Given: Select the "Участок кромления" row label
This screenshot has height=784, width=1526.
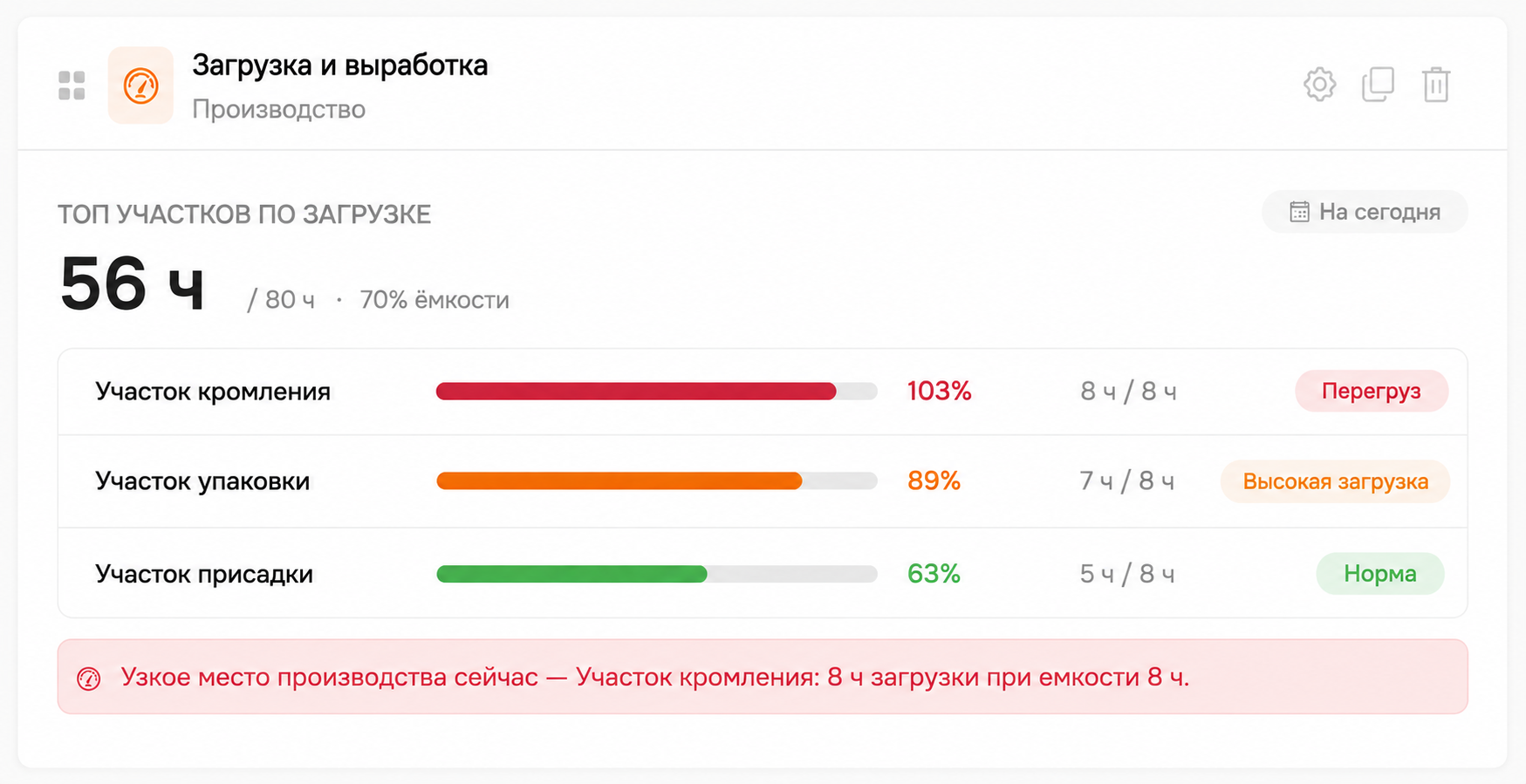Looking at the screenshot, I should (x=213, y=392).
